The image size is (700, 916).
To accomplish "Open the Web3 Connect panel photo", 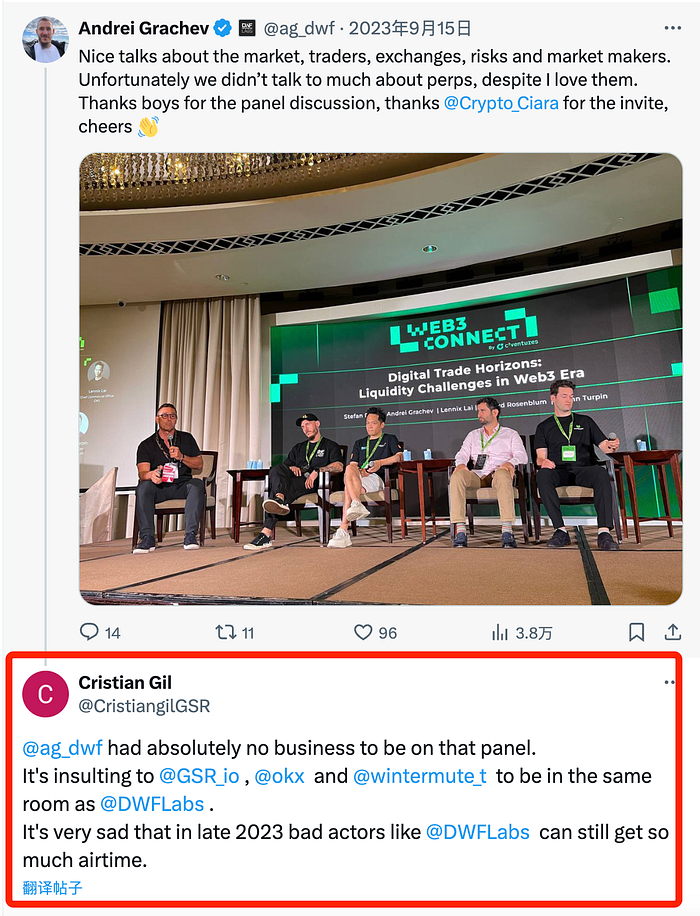I will point(380,378).
